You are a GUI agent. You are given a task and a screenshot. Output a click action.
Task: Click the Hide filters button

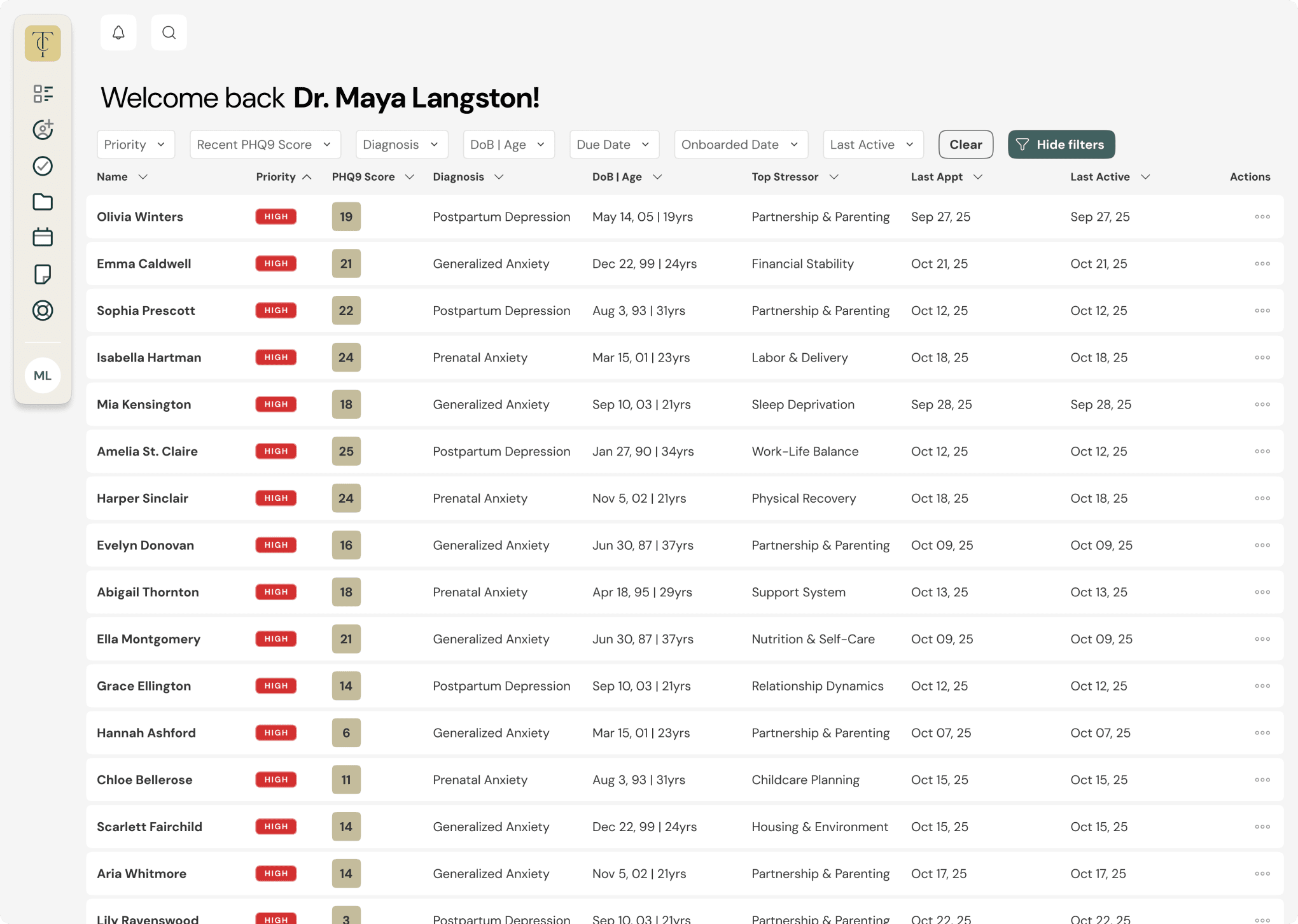pyautogui.click(x=1061, y=144)
